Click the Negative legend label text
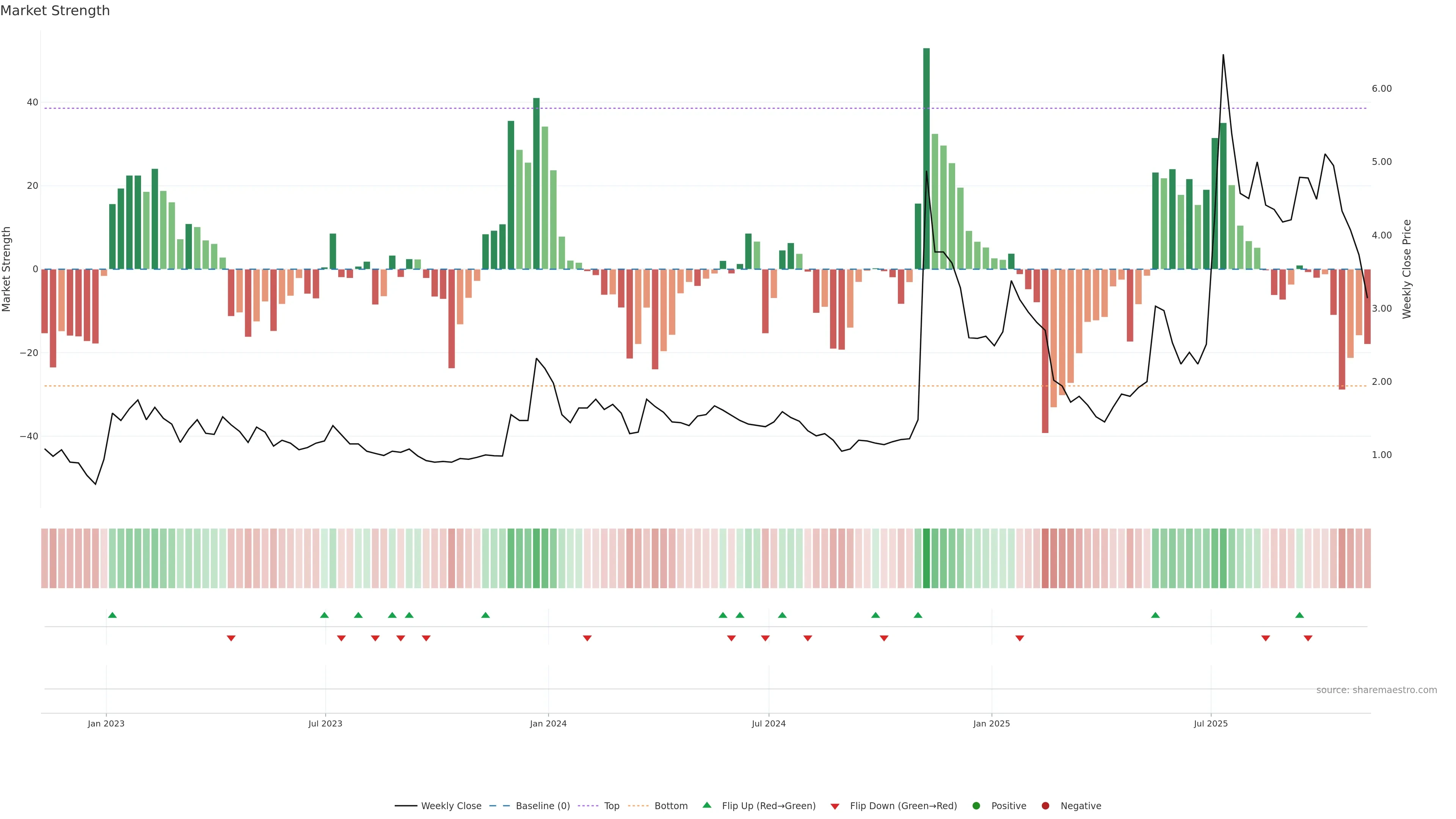 tap(1081, 806)
